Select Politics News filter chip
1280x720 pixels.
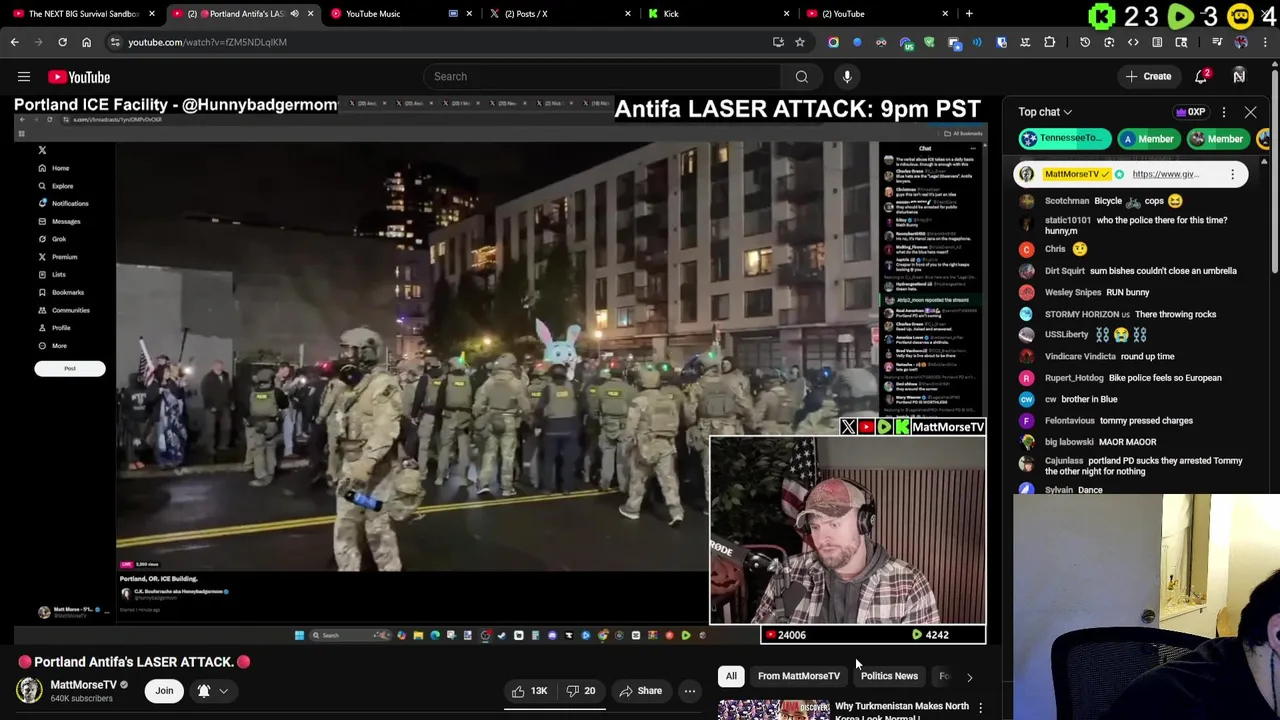tap(889, 676)
